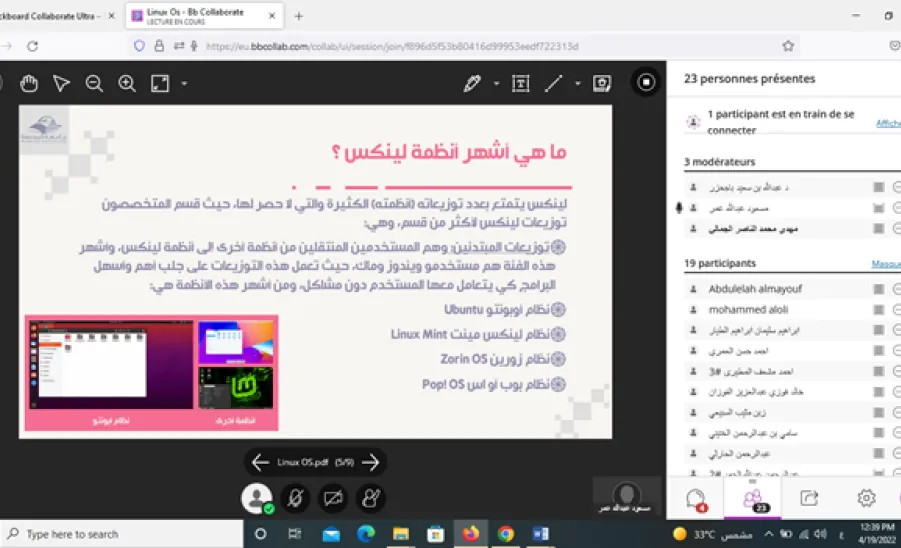Switch to Blackboard Collaborate Ultra browser tab
This screenshot has width=901, height=548.
coord(52,16)
